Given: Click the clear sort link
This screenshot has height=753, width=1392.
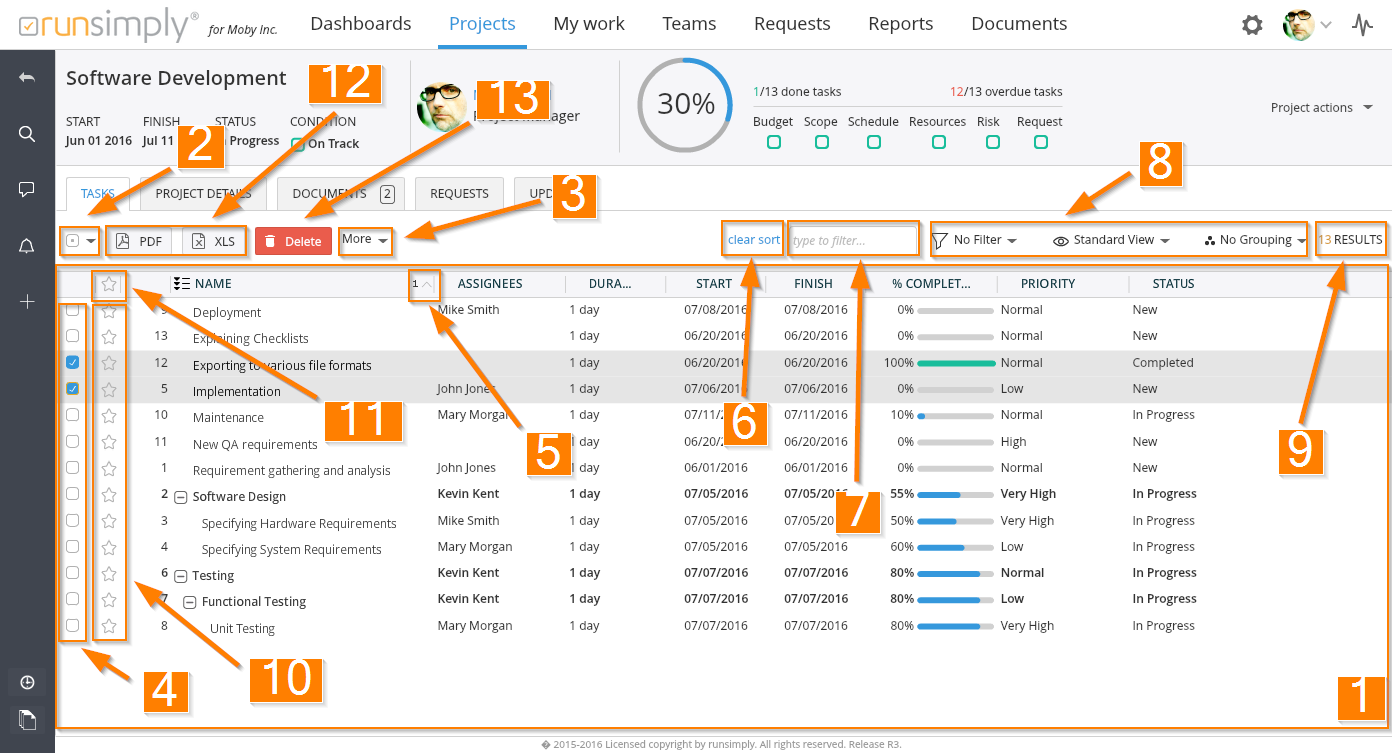Looking at the screenshot, I should pos(754,240).
